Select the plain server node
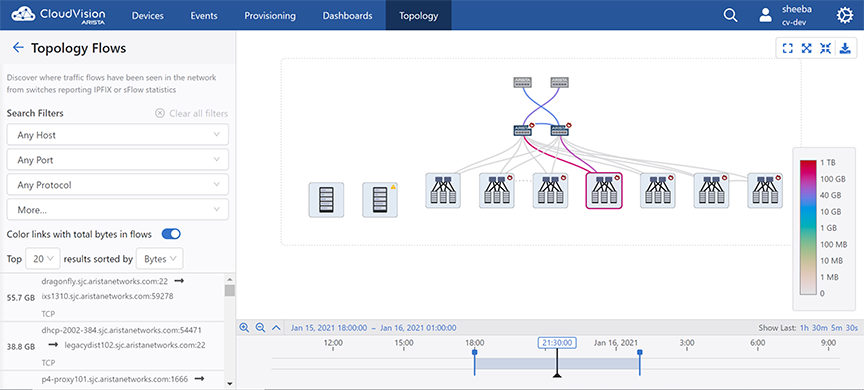The height and width of the screenshot is (390, 864). pos(326,200)
